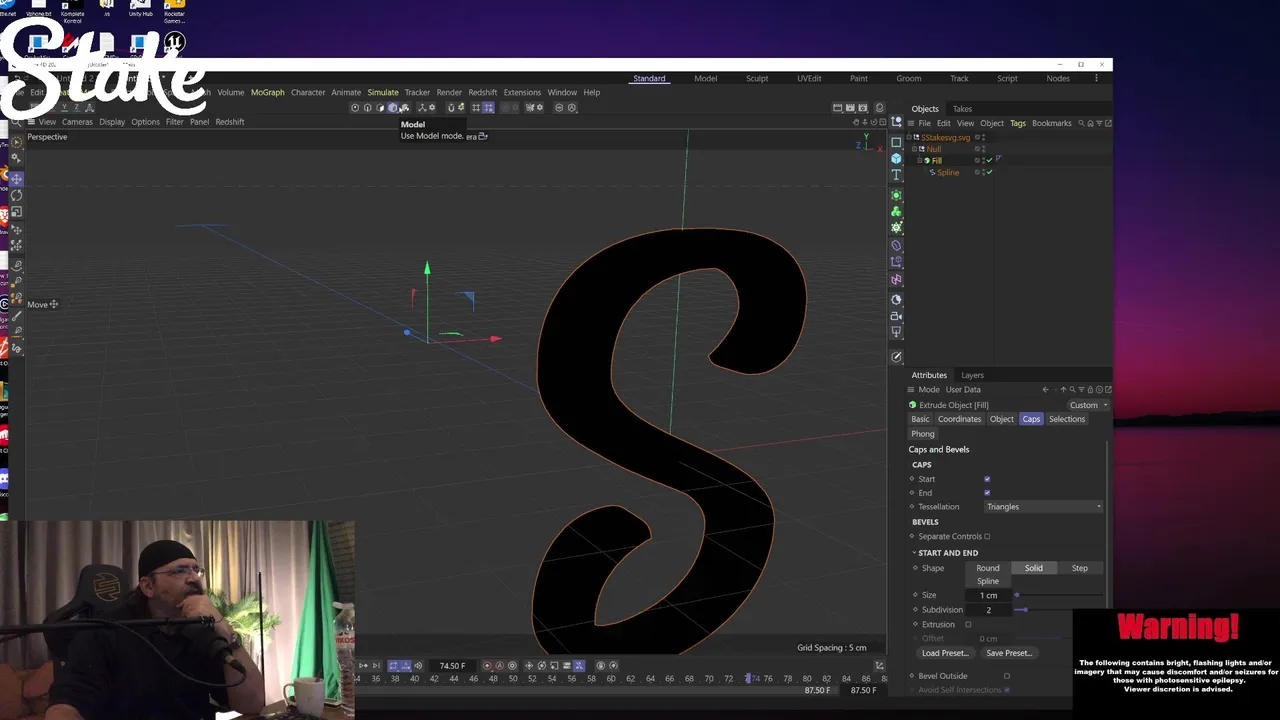Click the current frame field showing 74.50 F
The height and width of the screenshot is (720, 1280).
[x=452, y=666]
